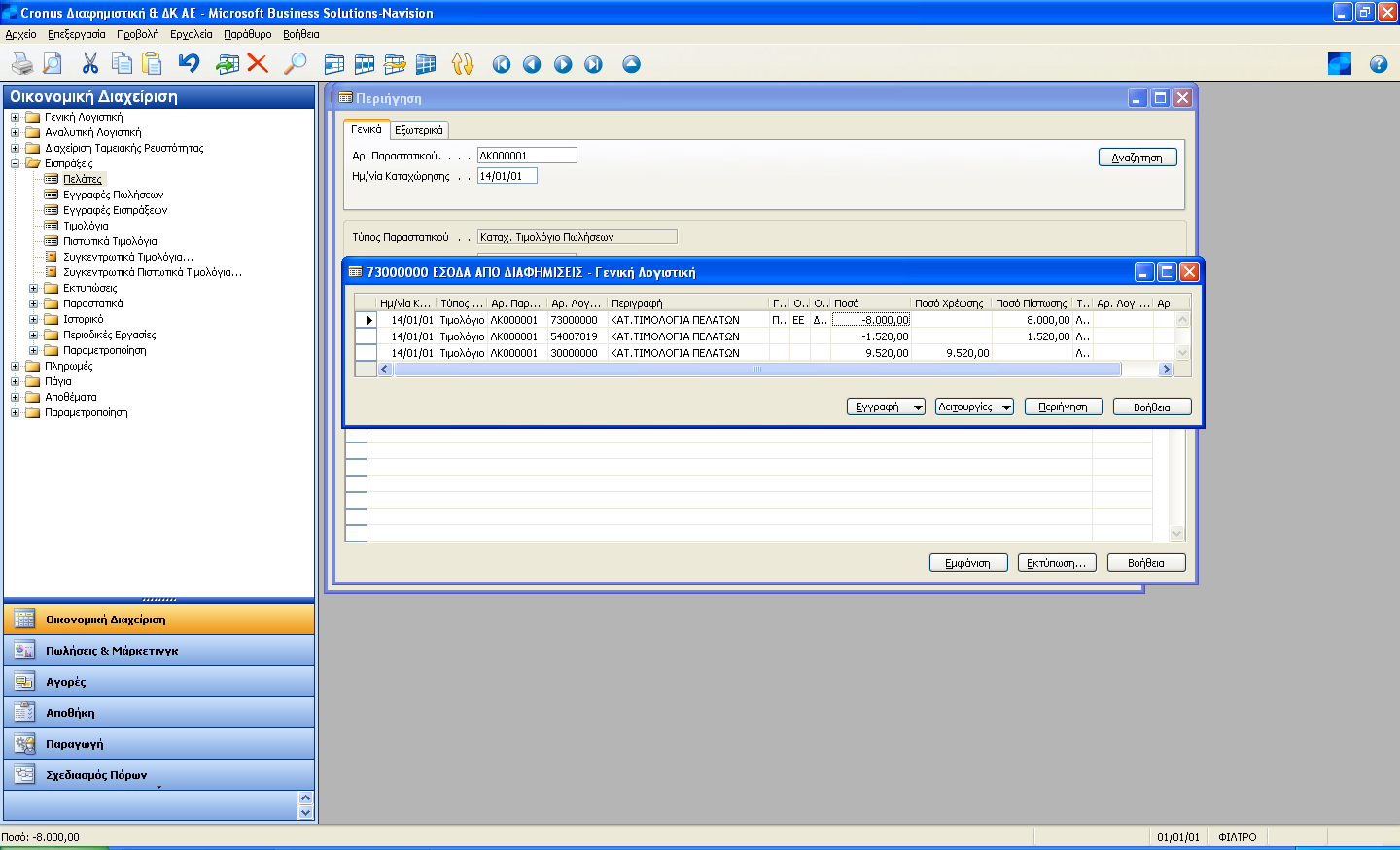1400x850 pixels.
Task: Open the Παράθυρο menu
Action: (248, 34)
